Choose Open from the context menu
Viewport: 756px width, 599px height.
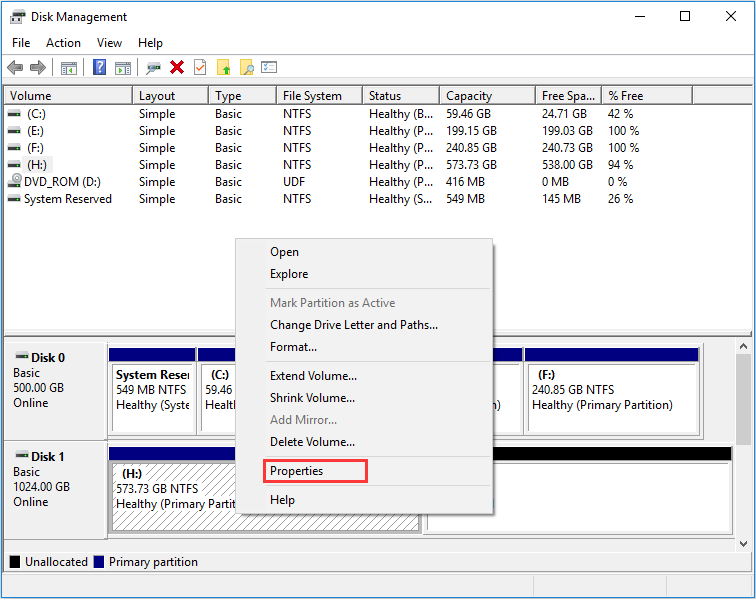pyautogui.click(x=364, y=252)
